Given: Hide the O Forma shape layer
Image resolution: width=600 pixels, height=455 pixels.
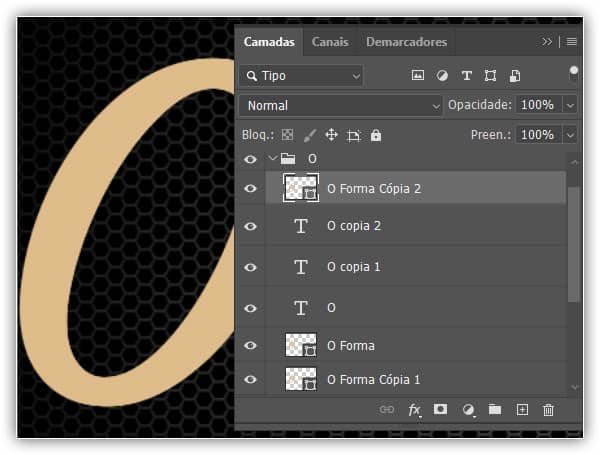Looking at the screenshot, I should pos(250,345).
